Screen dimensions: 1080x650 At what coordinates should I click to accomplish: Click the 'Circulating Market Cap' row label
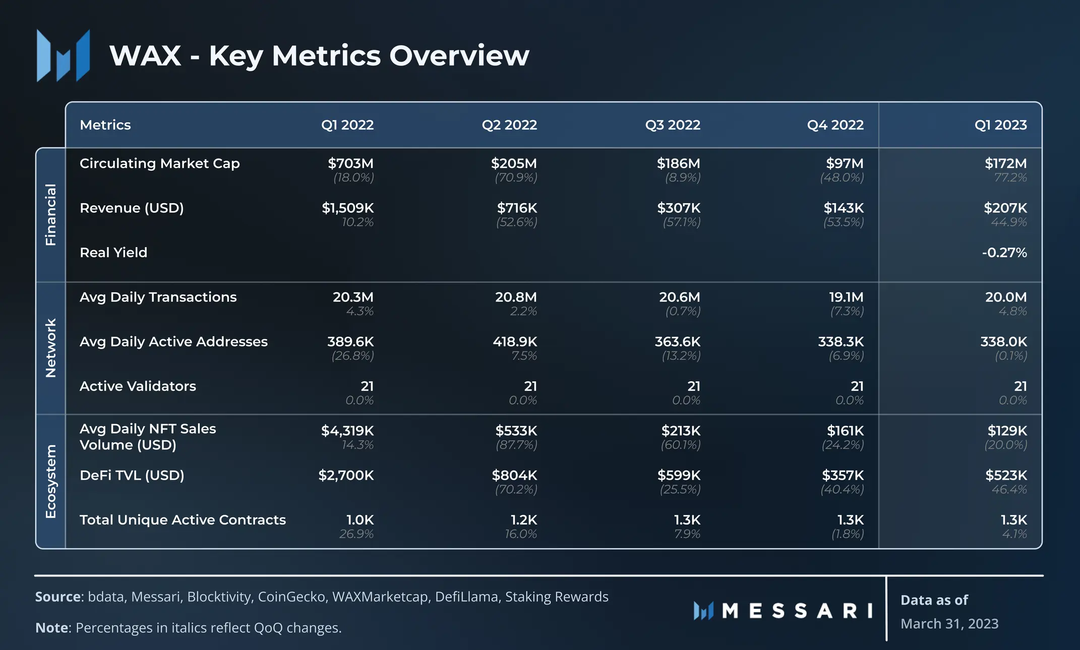[160, 164]
